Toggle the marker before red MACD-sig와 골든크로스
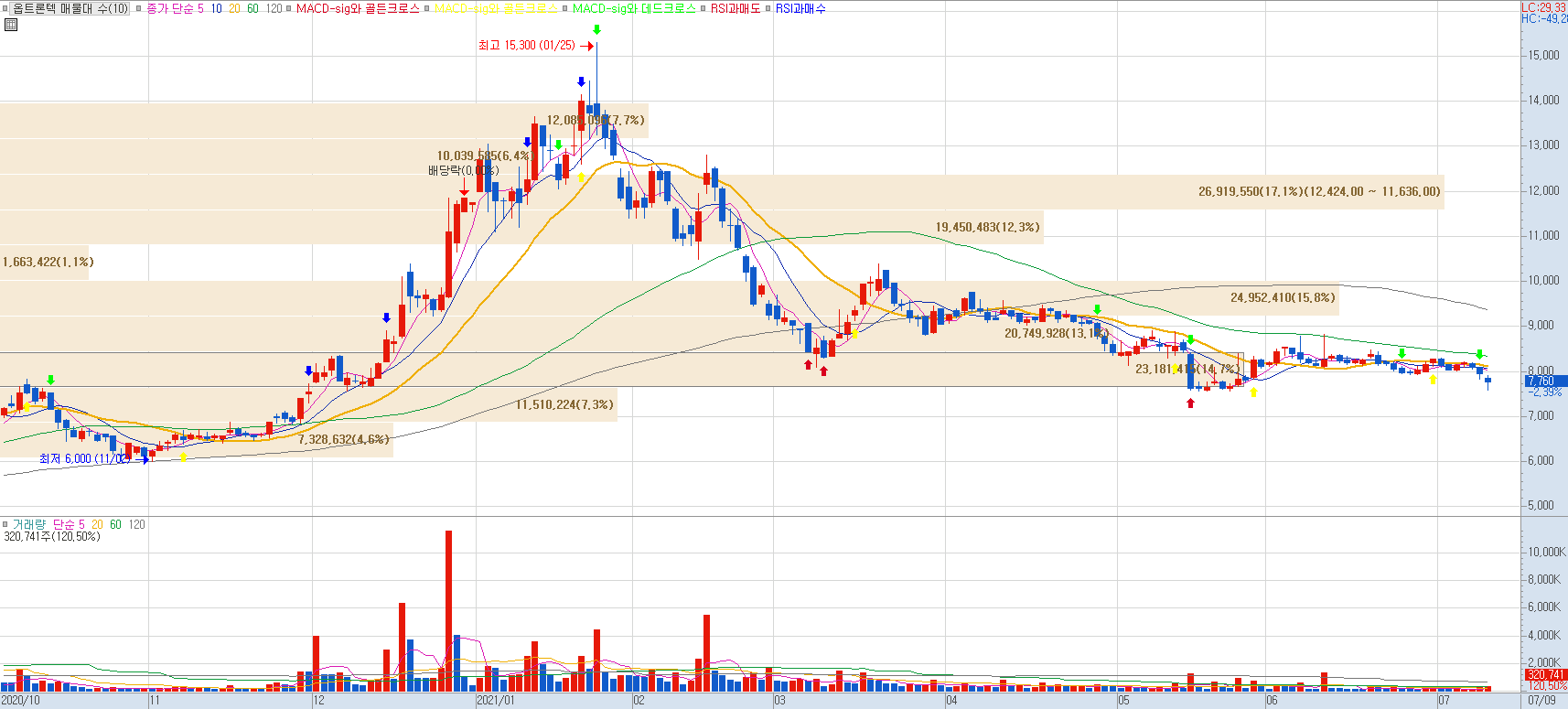 pos(288,8)
